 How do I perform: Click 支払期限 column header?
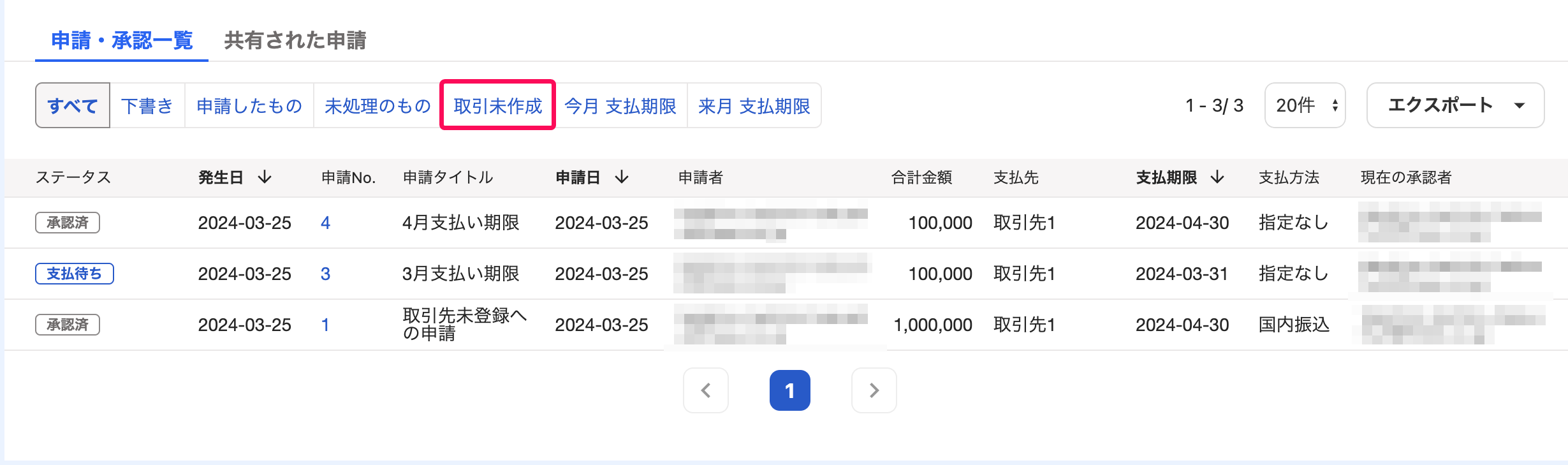1167,177
